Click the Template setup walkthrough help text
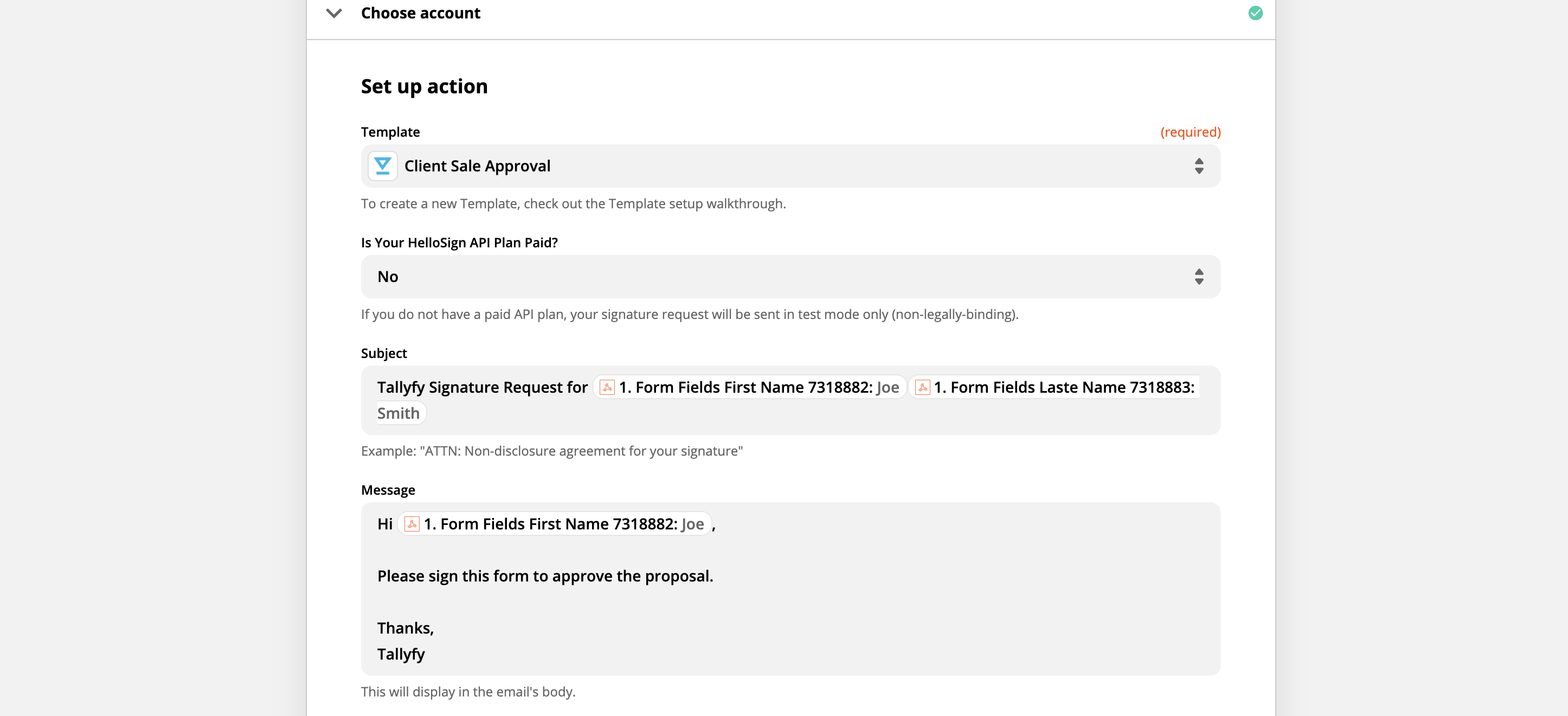This screenshot has height=716, width=1568. (x=573, y=203)
